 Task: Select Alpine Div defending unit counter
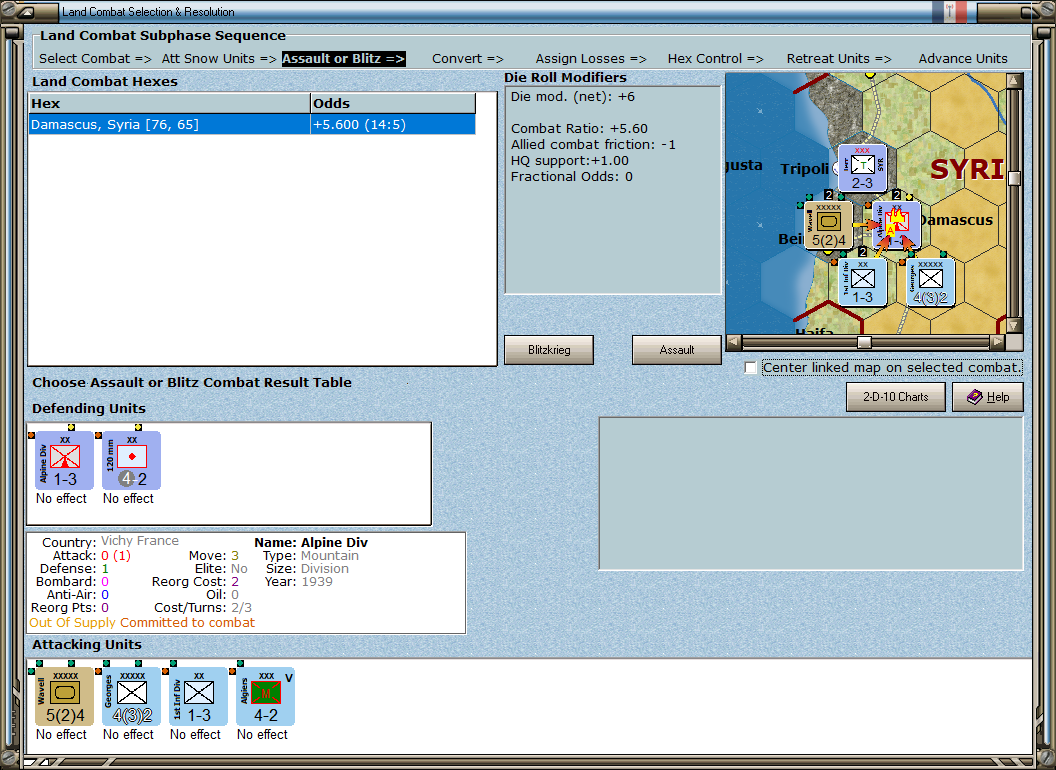pyautogui.click(x=64, y=461)
